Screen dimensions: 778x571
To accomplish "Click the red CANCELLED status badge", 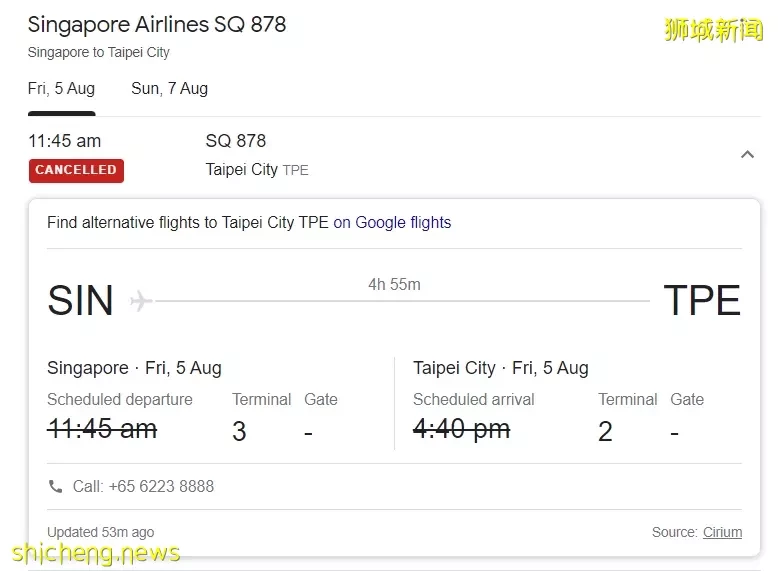I will (76, 170).
